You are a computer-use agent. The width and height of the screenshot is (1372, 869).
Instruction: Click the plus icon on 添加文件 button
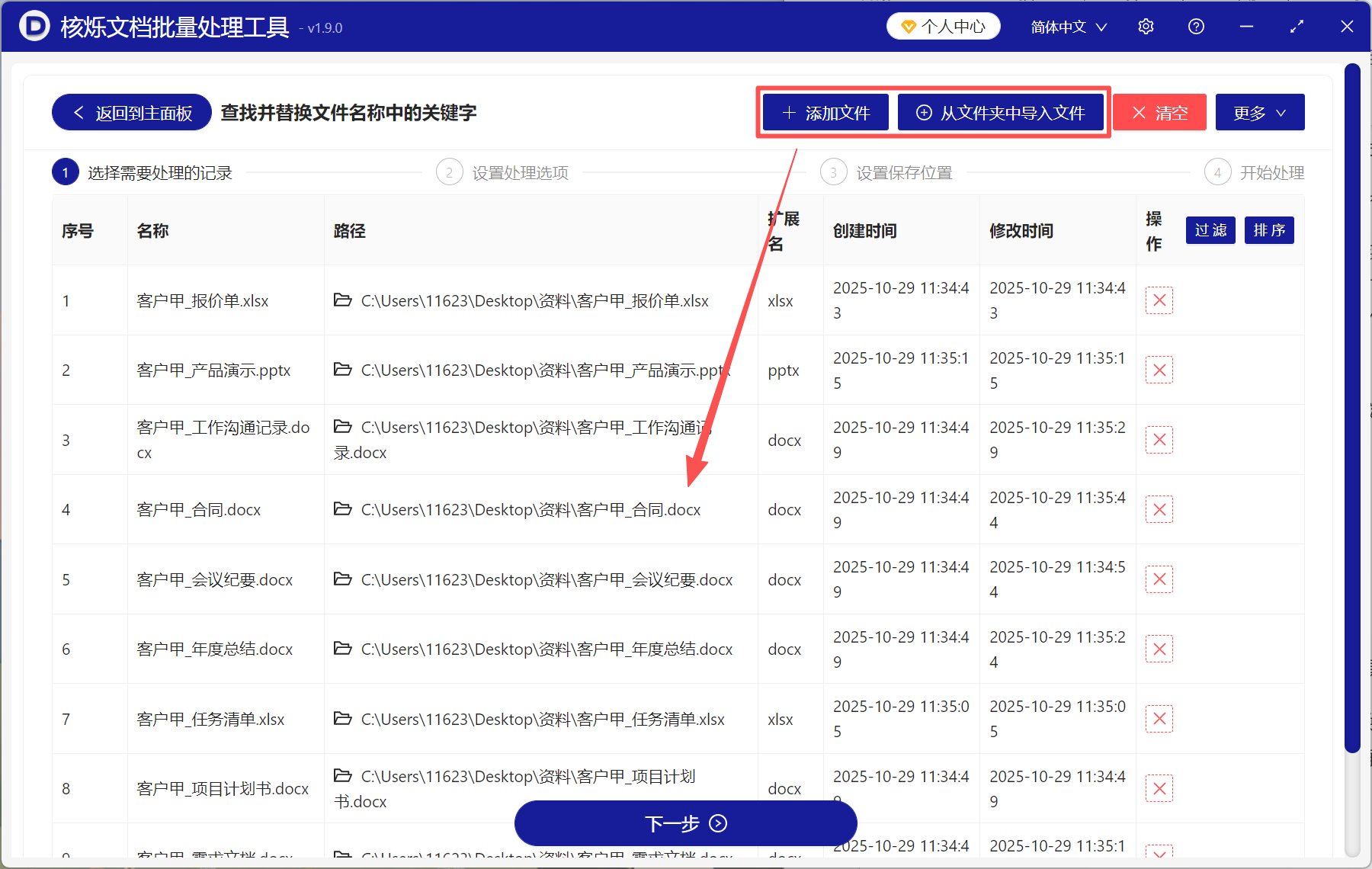tap(788, 112)
